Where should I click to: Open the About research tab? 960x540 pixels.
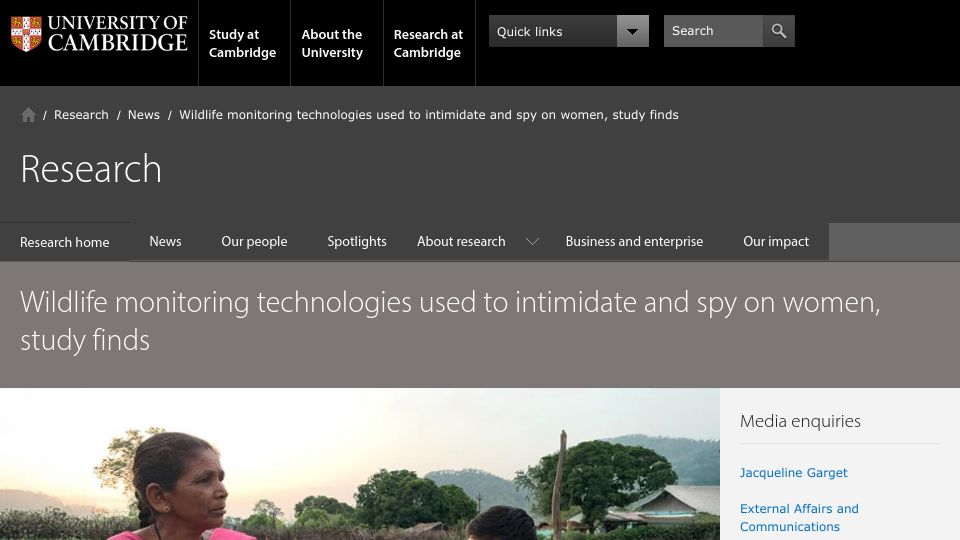[x=461, y=242]
